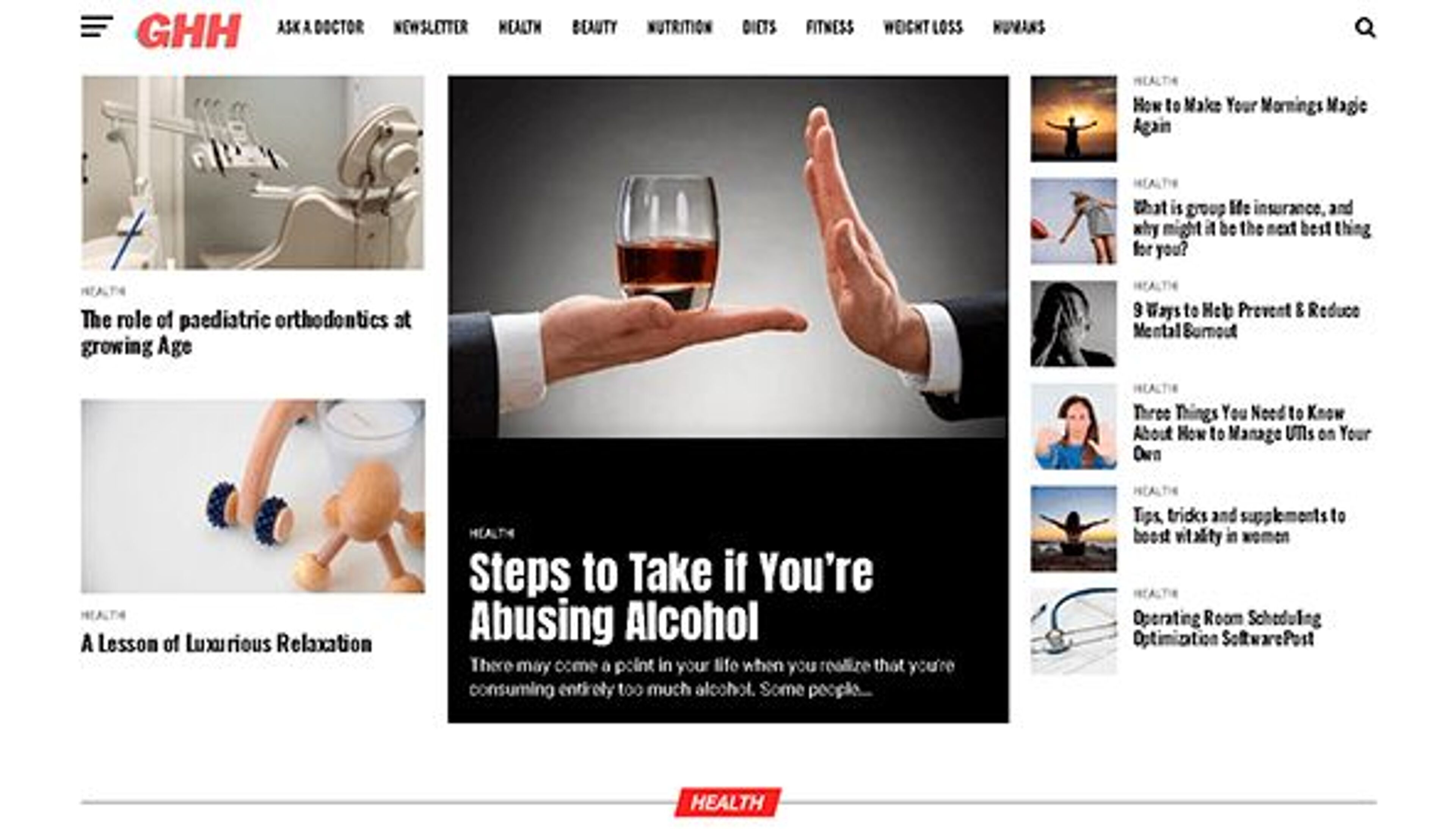Screen dimensions: 1456x829
Task: Select Humans in the navigation bar
Action: (1019, 27)
